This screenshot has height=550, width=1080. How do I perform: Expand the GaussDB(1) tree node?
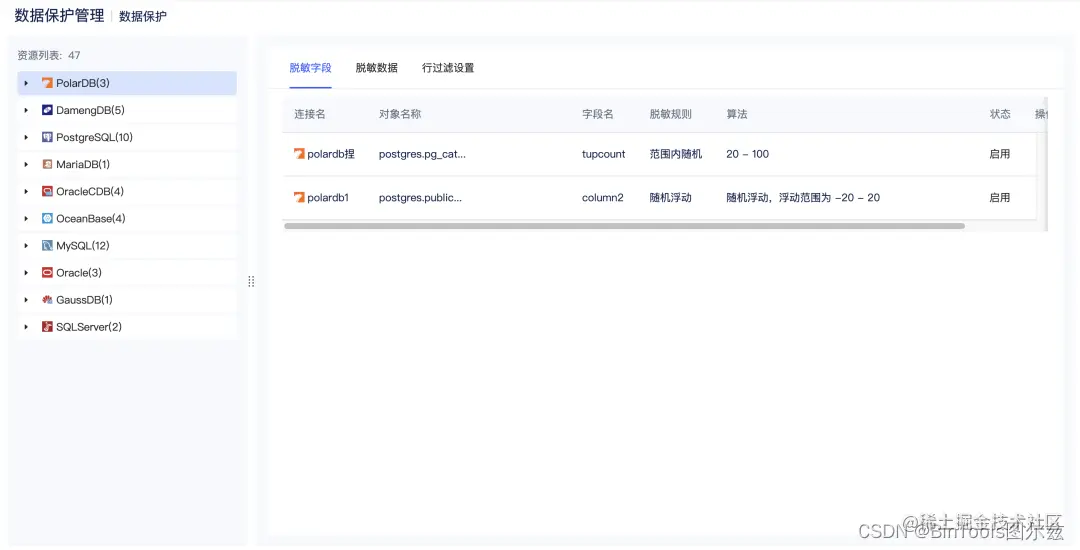point(26,300)
